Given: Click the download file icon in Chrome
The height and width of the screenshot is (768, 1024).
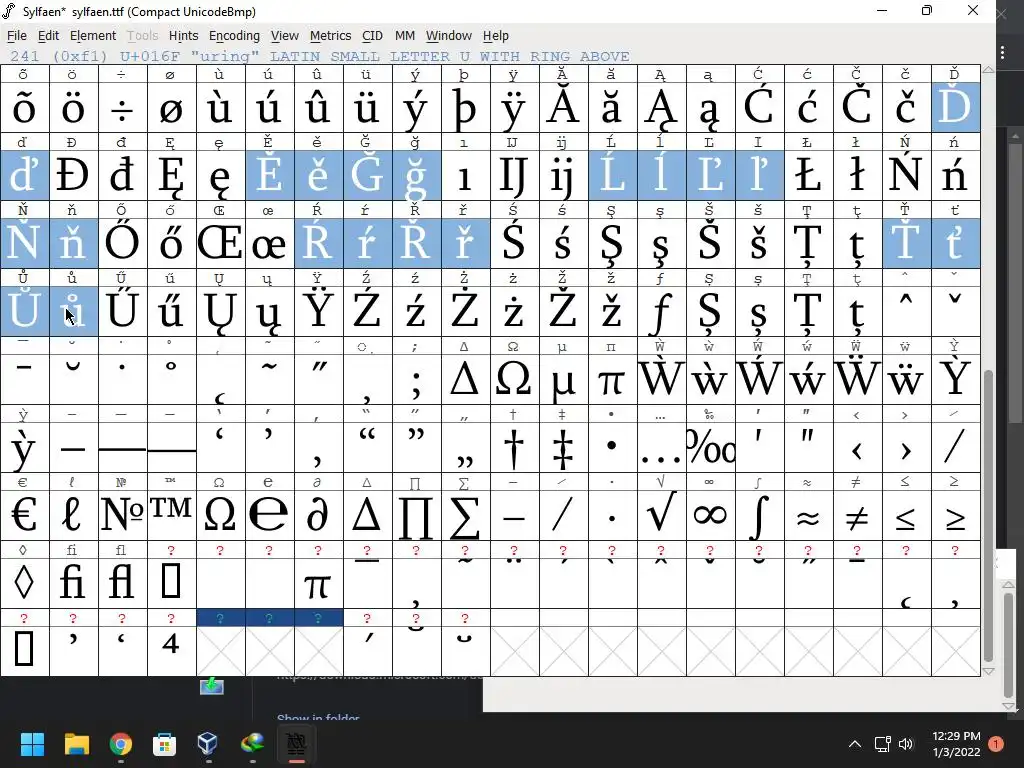Looking at the screenshot, I should 212,686.
